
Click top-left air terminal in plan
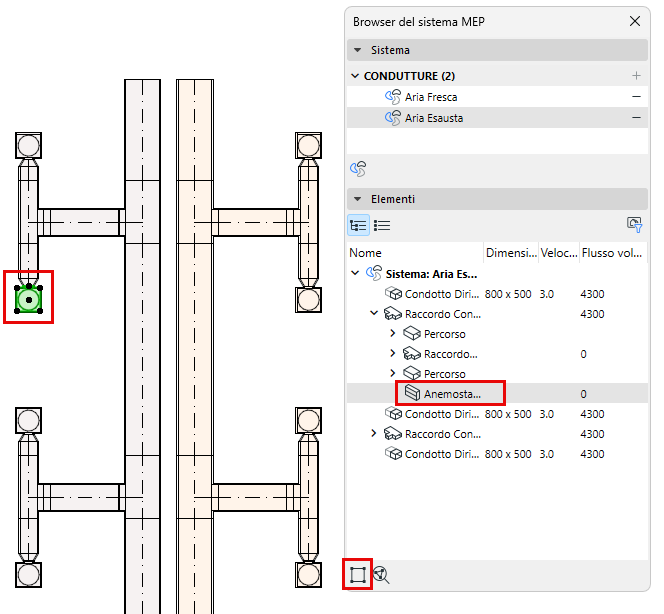pos(28,146)
